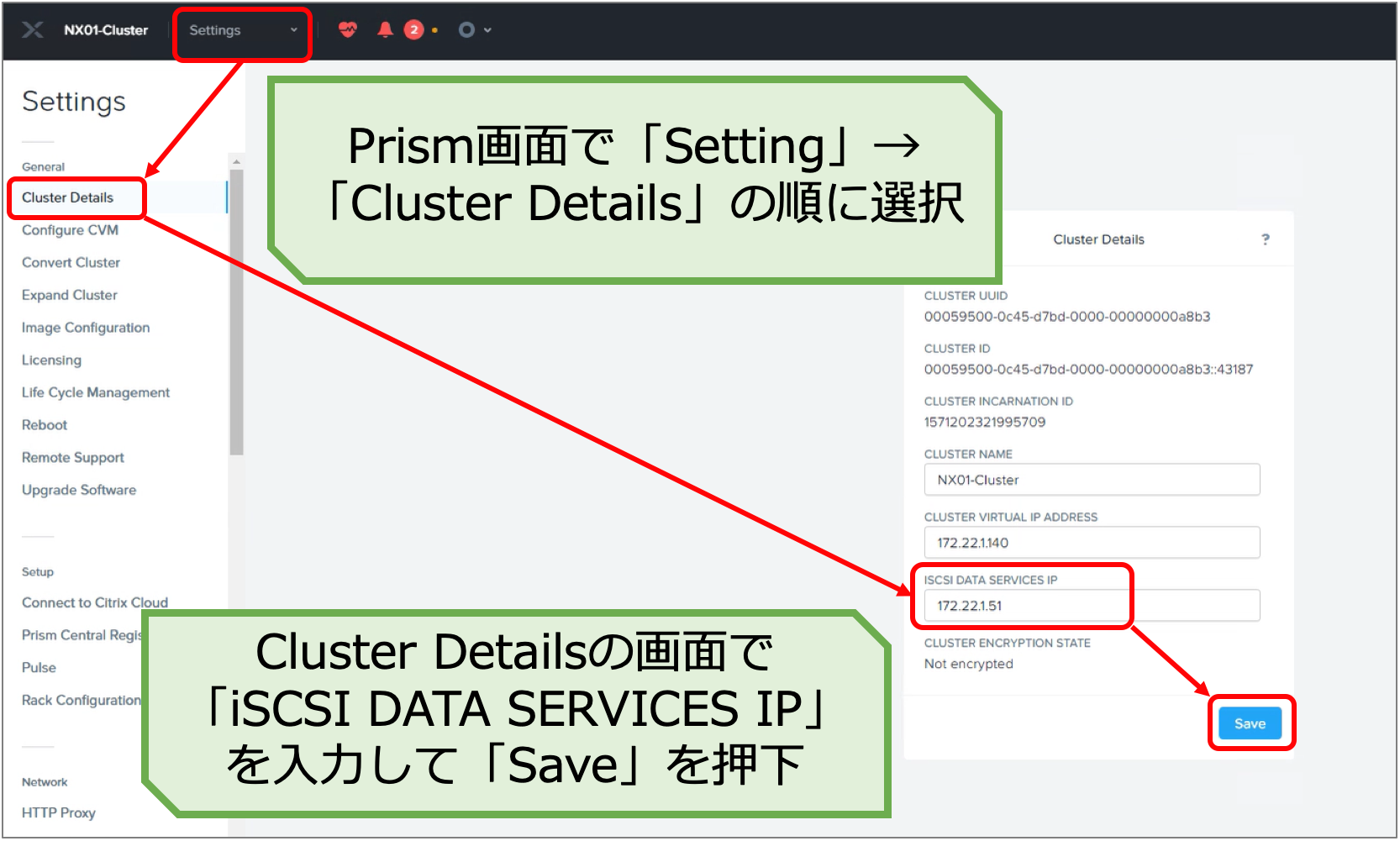Open Convert Cluster settings

coord(71,263)
